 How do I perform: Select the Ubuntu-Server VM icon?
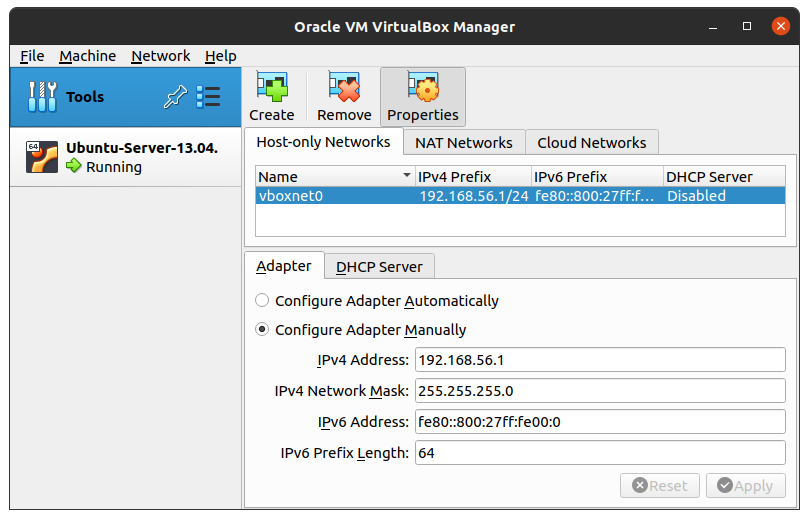pos(41,157)
